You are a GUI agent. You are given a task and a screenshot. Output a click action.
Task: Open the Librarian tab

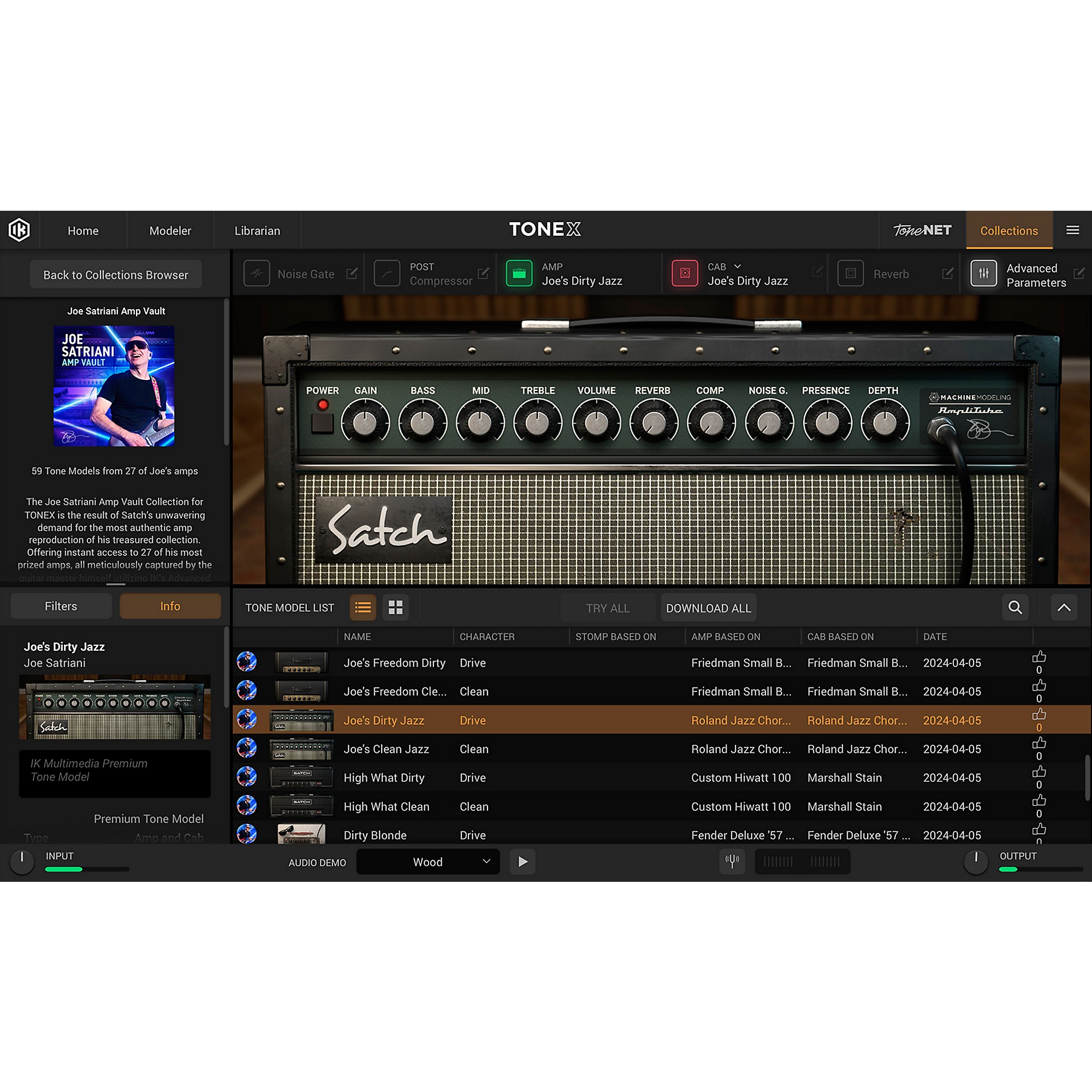coord(257,230)
